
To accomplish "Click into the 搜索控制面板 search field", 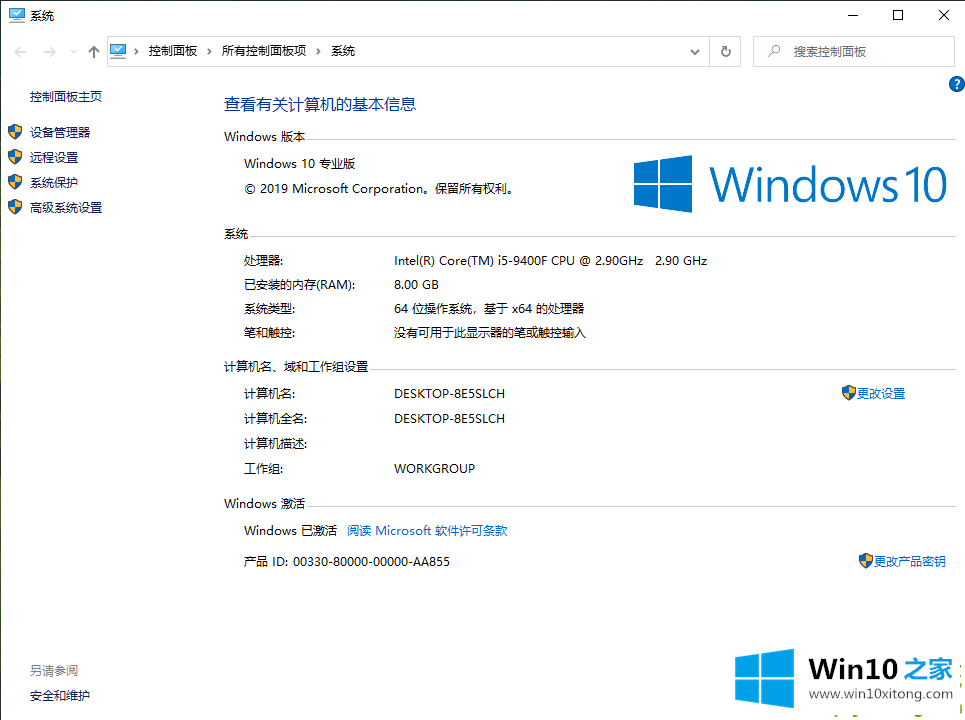I will coord(860,51).
